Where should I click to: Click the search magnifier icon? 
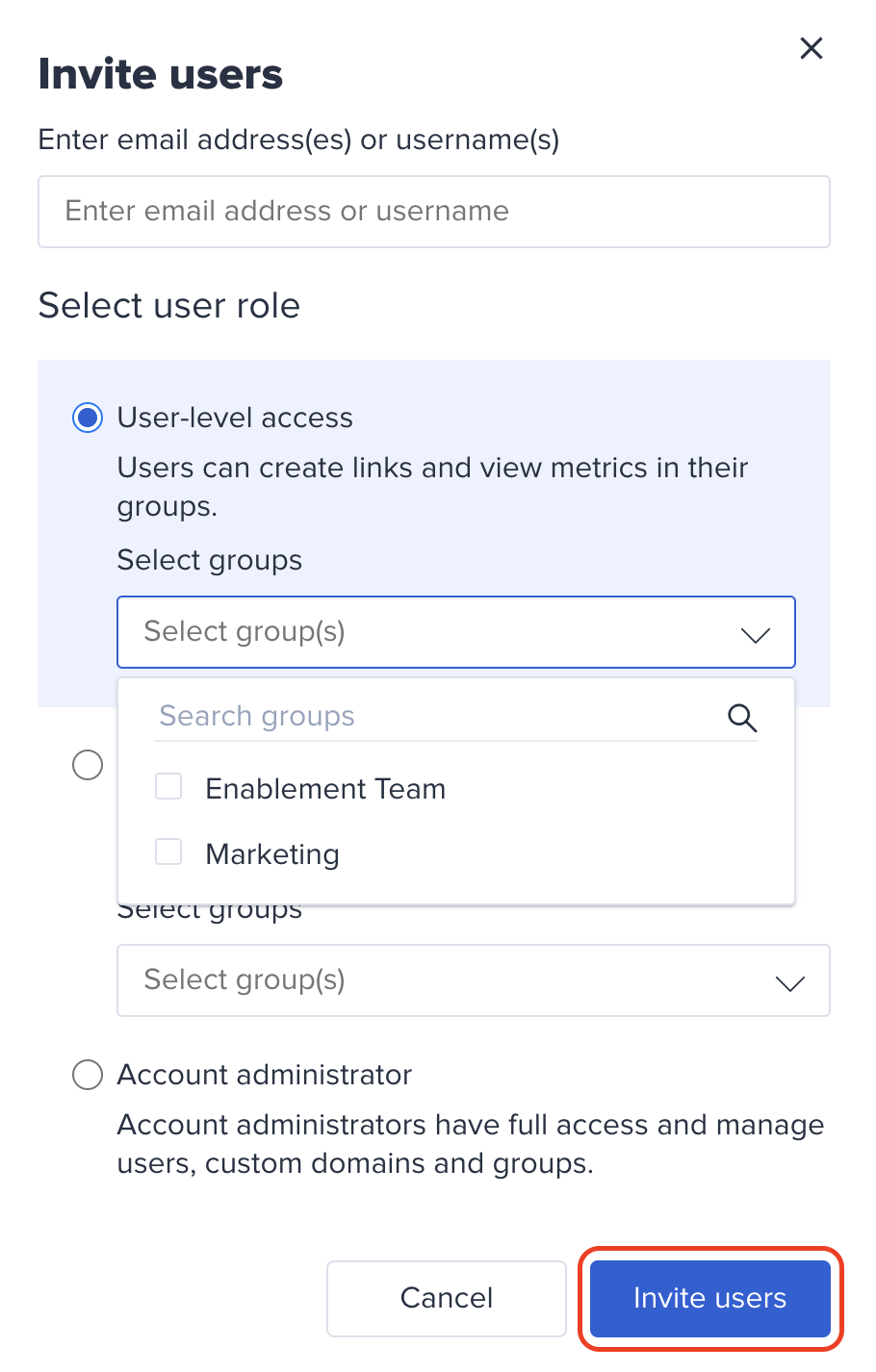pos(742,717)
